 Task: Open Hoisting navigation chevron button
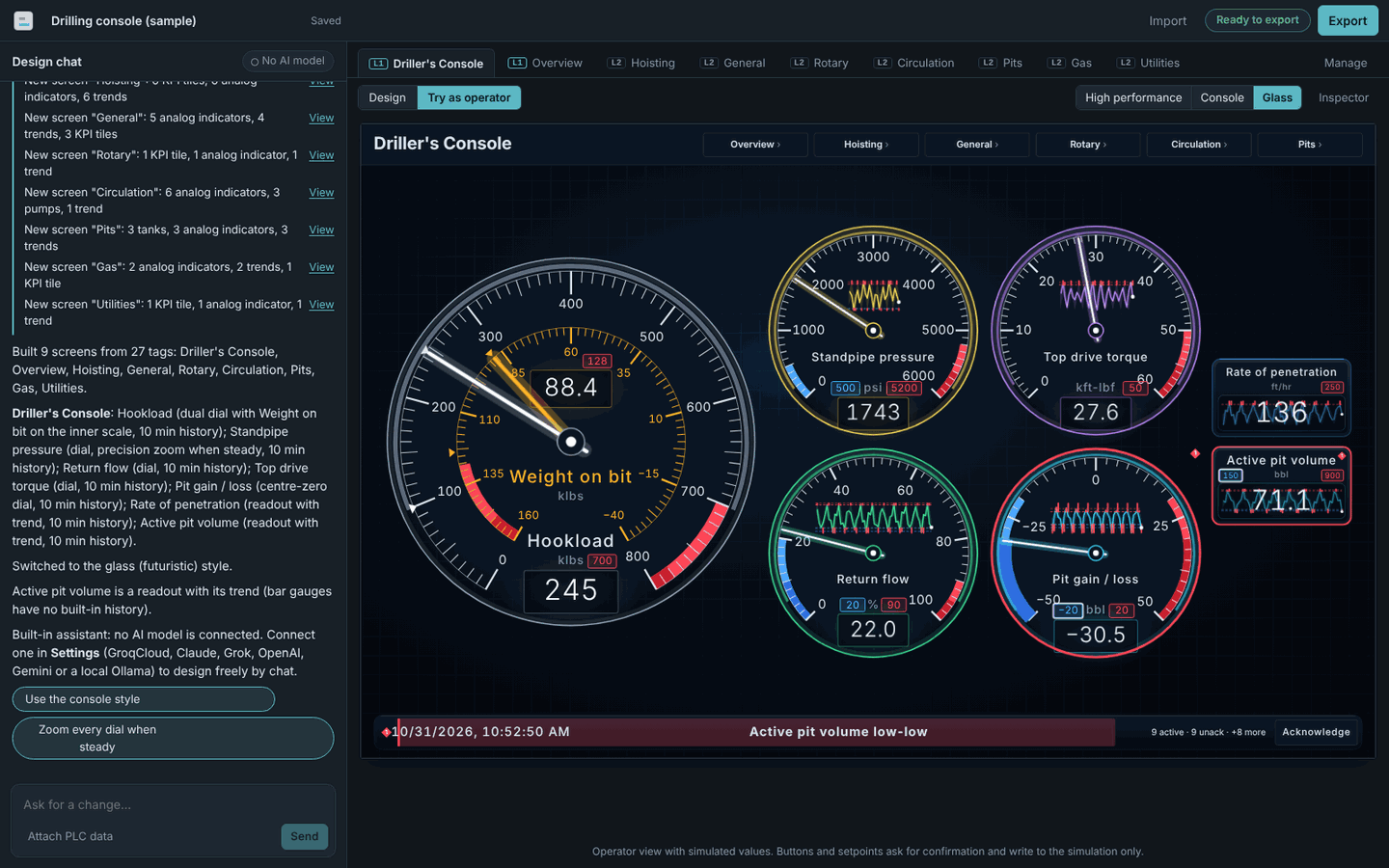tap(866, 145)
